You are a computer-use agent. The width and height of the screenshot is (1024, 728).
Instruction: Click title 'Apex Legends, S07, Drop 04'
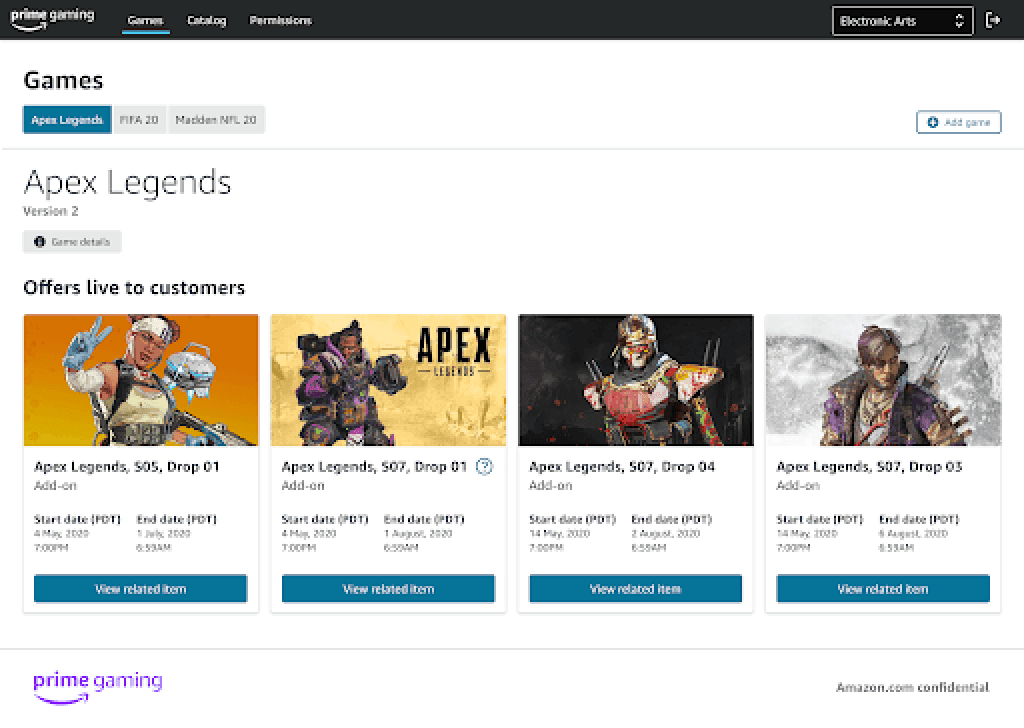click(622, 466)
